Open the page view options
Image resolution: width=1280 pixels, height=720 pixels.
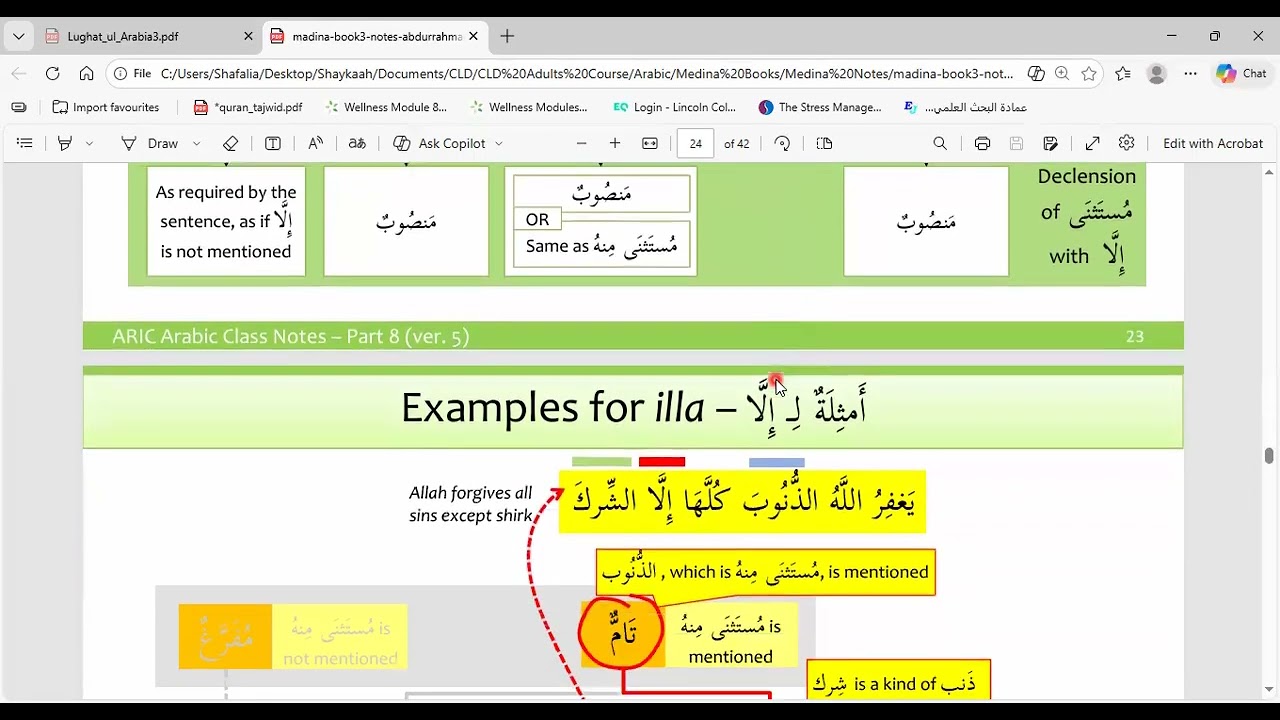pos(824,143)
